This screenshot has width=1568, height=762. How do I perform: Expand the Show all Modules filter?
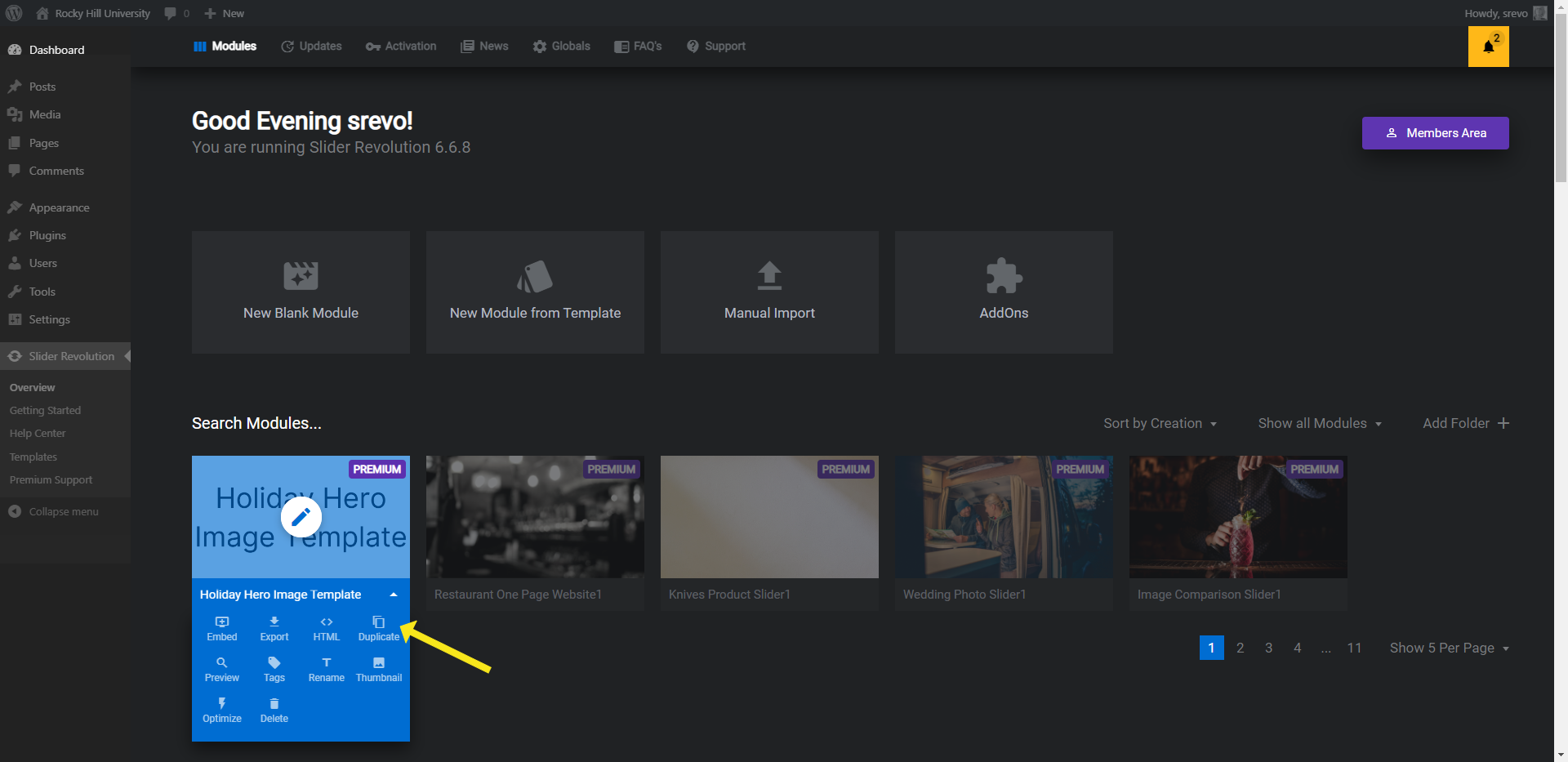1320,423
